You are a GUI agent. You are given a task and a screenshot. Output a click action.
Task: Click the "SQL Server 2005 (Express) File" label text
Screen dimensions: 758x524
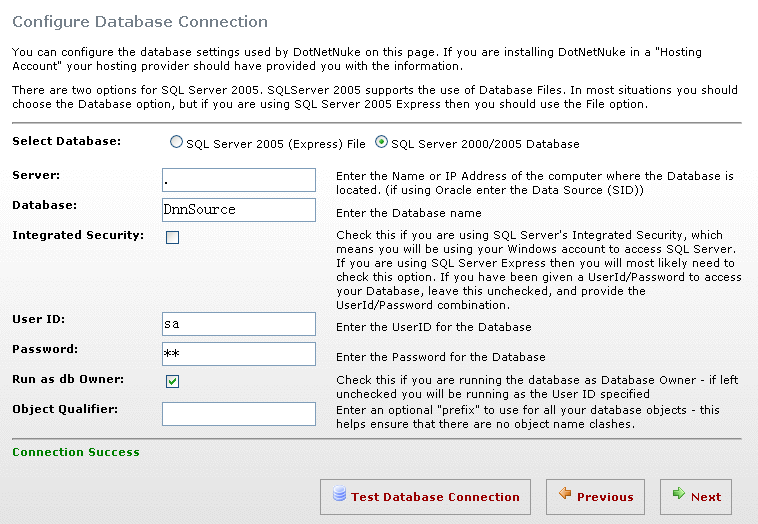[276, 144]
